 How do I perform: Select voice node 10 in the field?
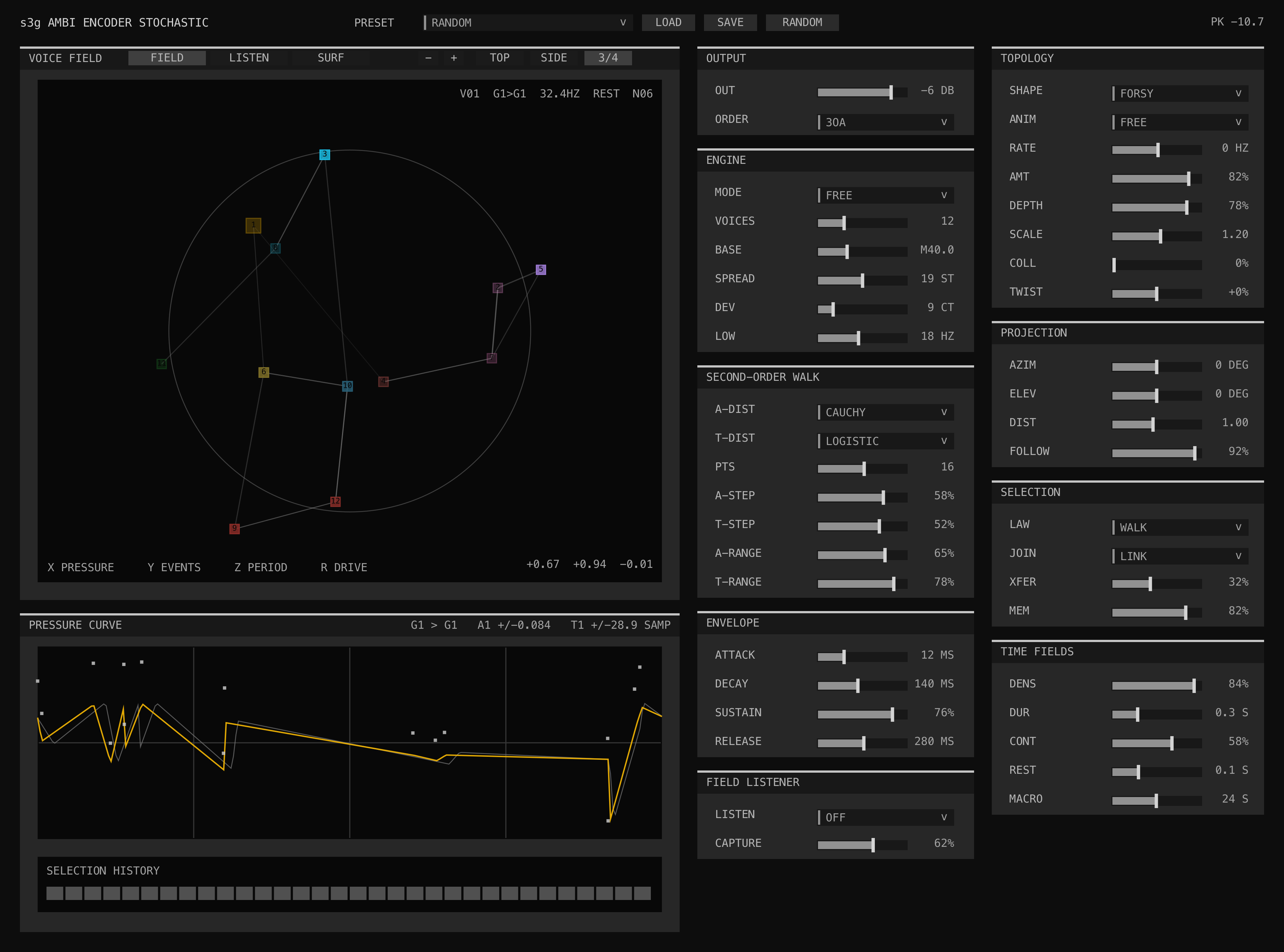348,386
